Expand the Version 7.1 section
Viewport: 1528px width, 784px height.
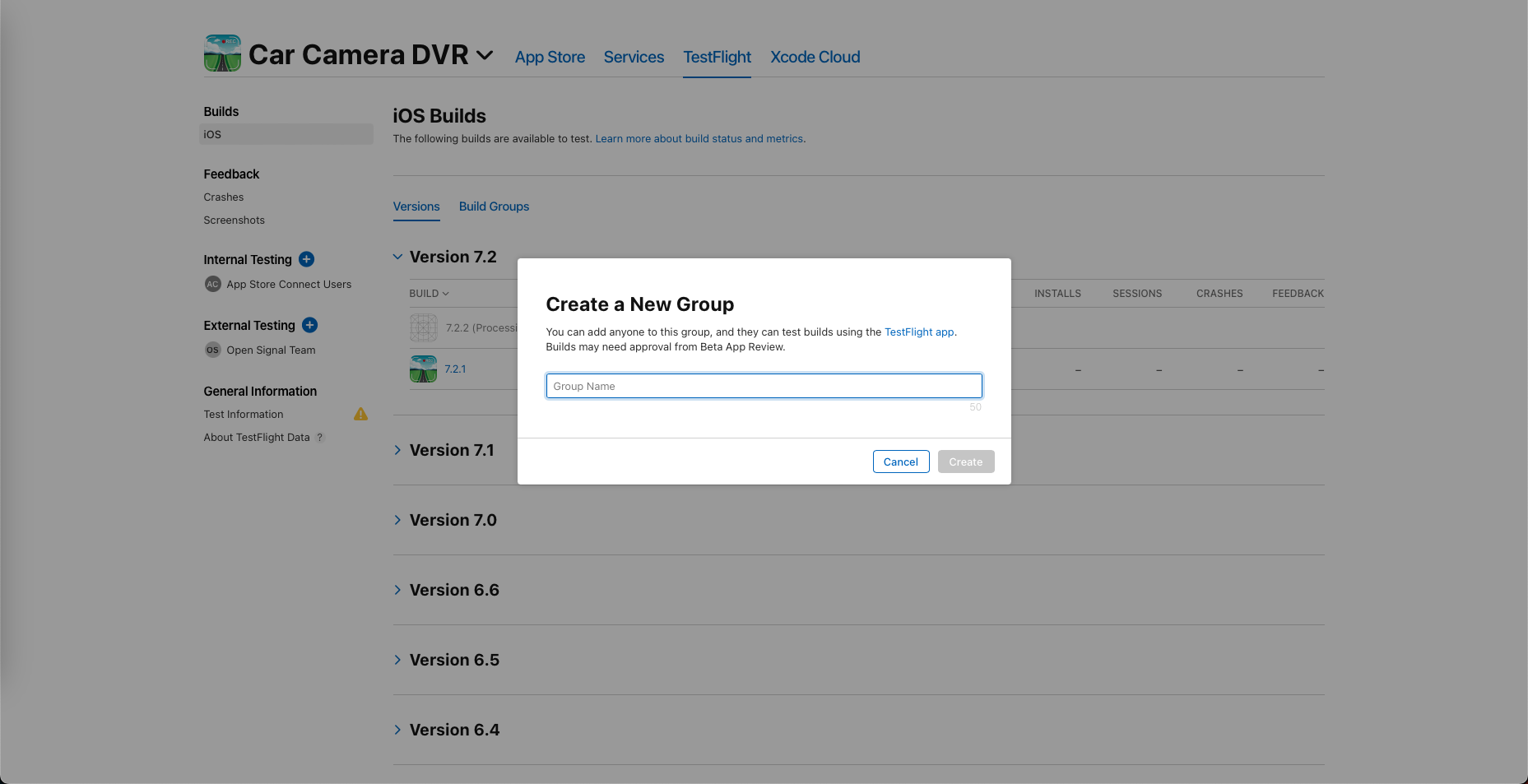pos(397,450)
